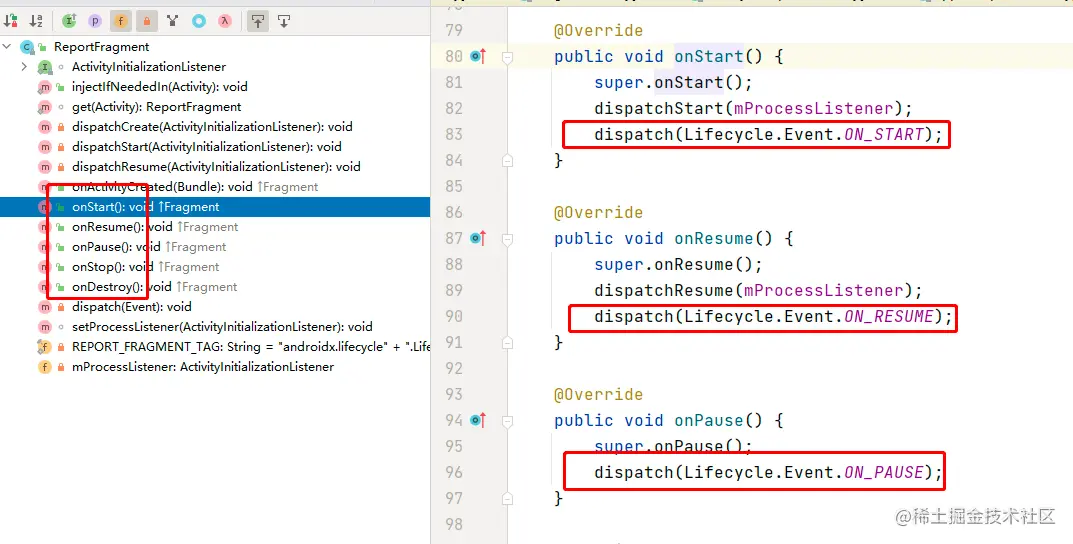Toggle Show Lambdas pink lambda icon

tap(224, 21)
